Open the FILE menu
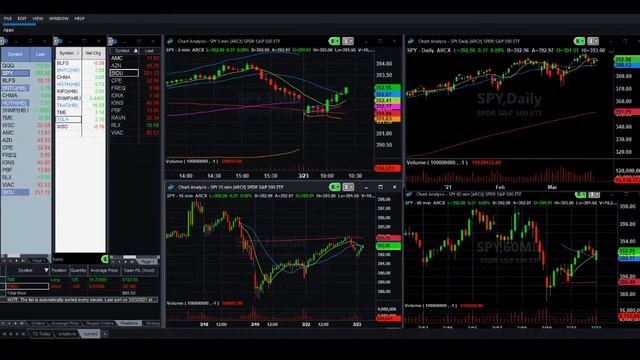 tap(7, 18)
